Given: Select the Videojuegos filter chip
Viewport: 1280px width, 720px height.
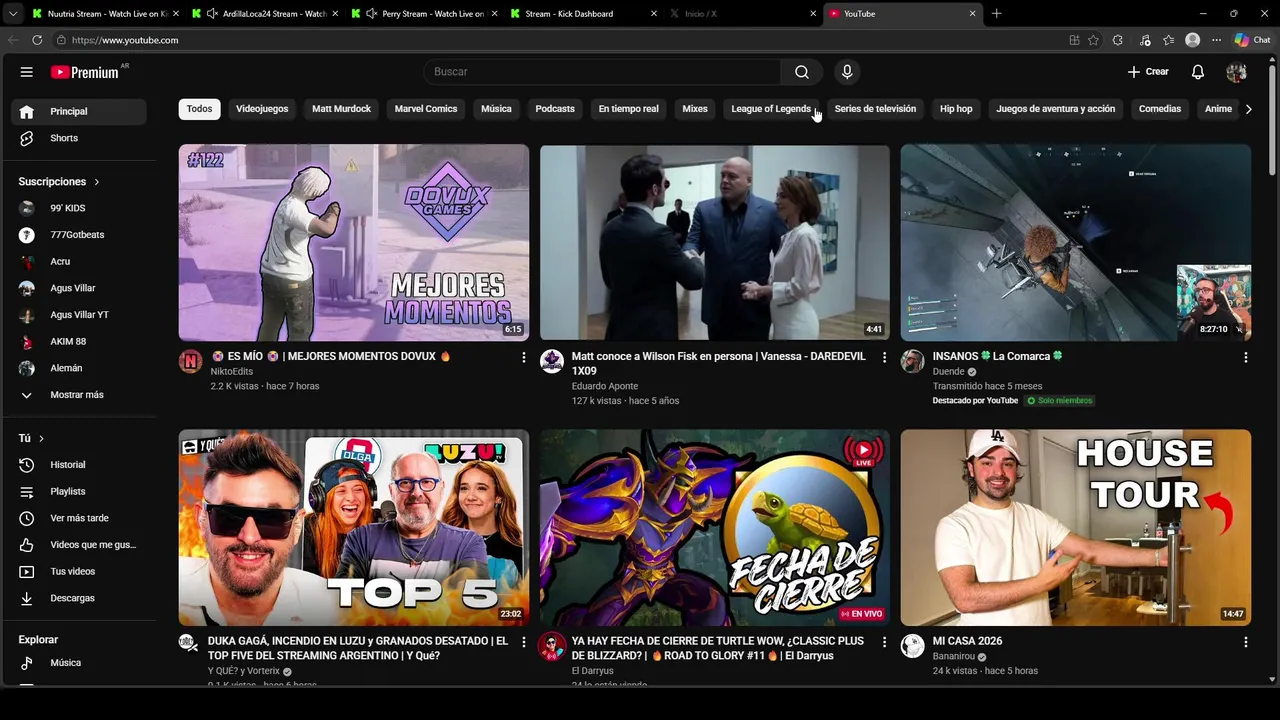Looking at the screenshot, I should (262, 109).
